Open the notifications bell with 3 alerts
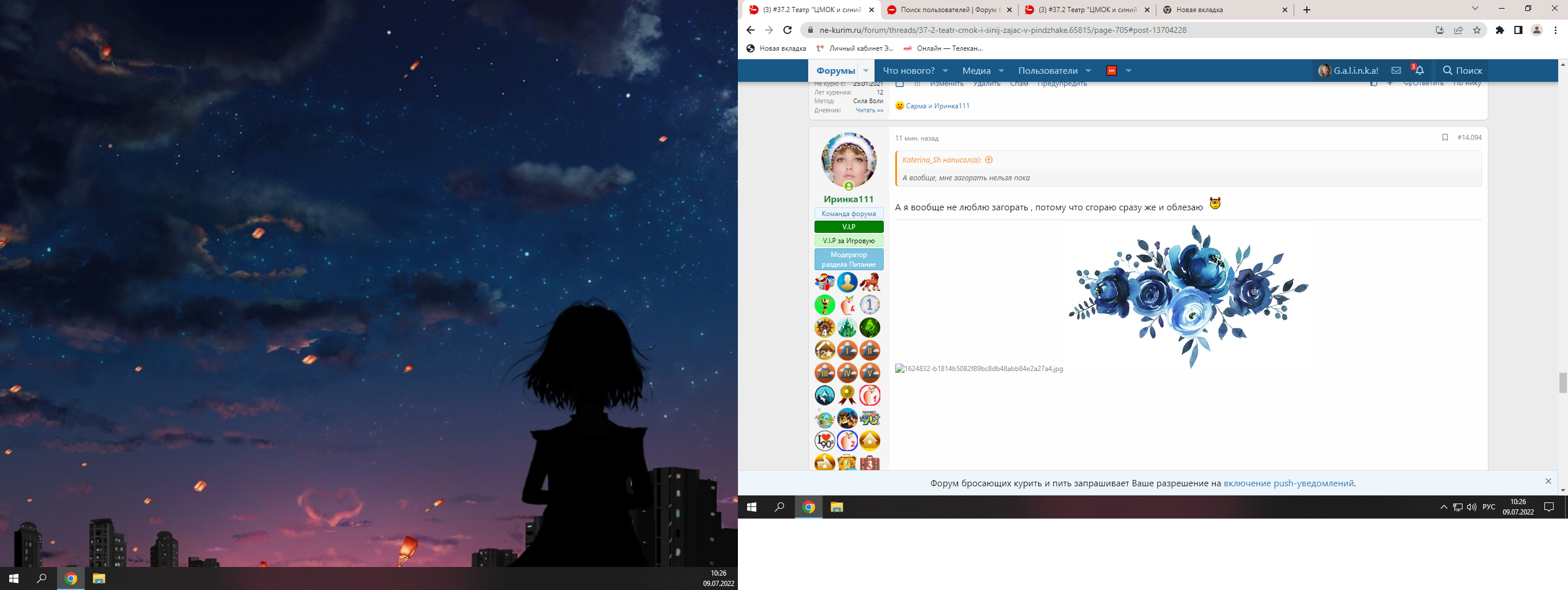Screen dimensions: 1568x590 pyautogui.click(x=1419, y=70)
